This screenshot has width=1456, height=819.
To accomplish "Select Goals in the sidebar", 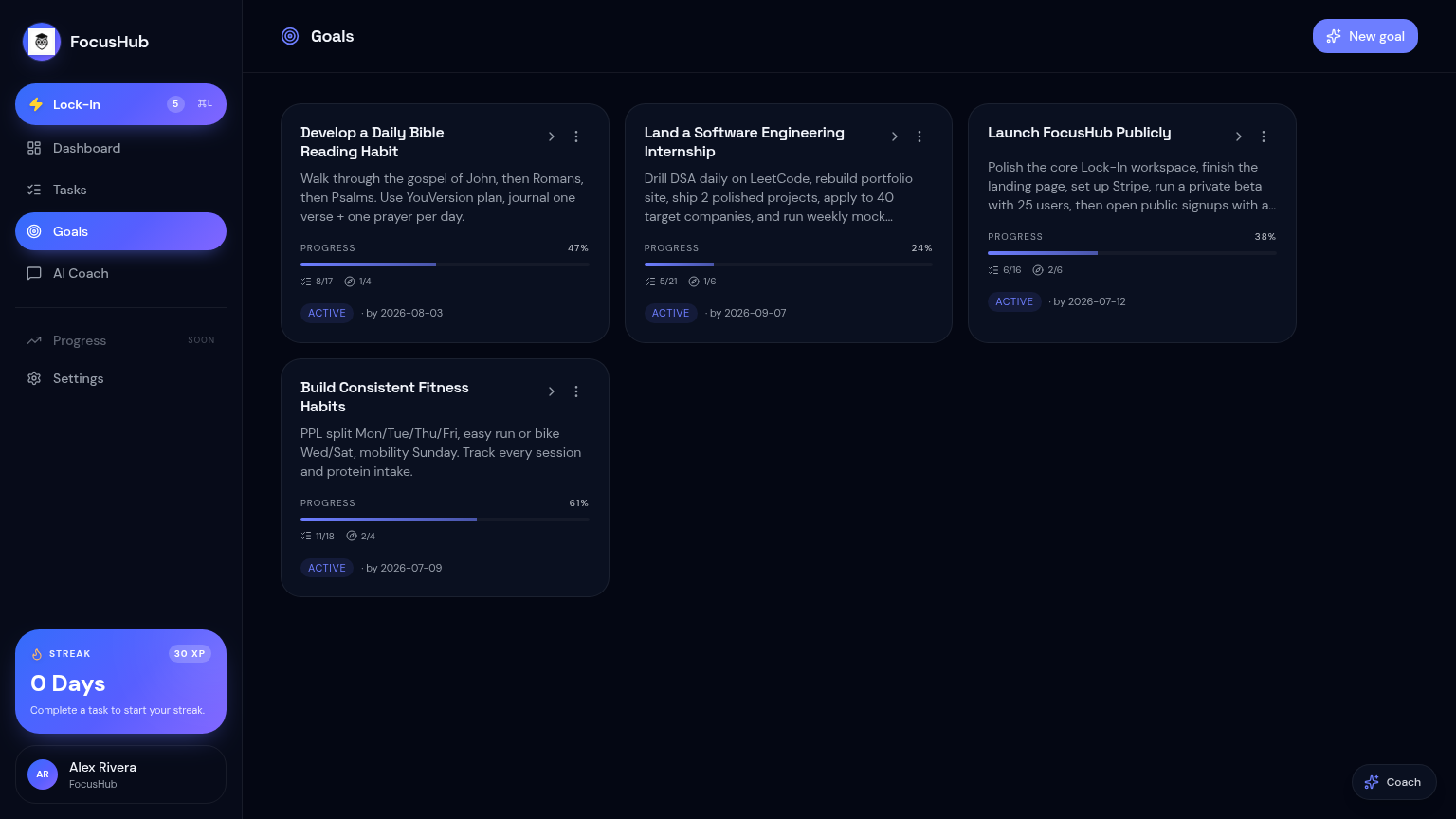I will coord(120,231).
